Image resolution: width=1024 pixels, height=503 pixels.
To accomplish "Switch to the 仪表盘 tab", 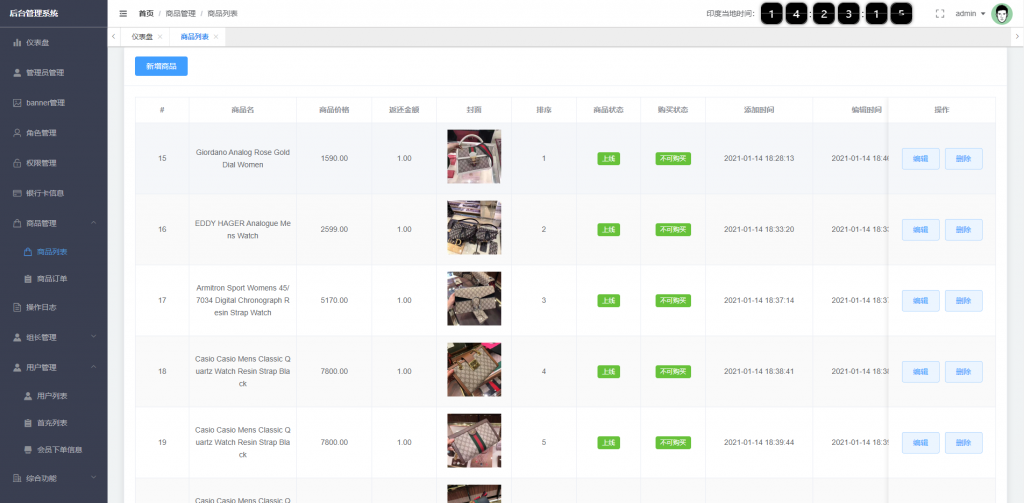I will coord(142,37).
